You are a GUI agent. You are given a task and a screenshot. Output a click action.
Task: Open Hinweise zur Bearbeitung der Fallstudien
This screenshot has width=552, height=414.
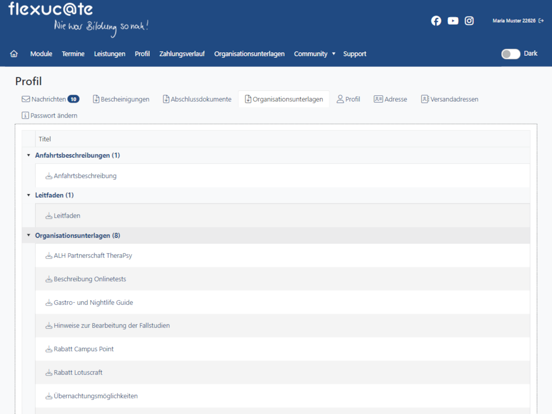(112, 326)
